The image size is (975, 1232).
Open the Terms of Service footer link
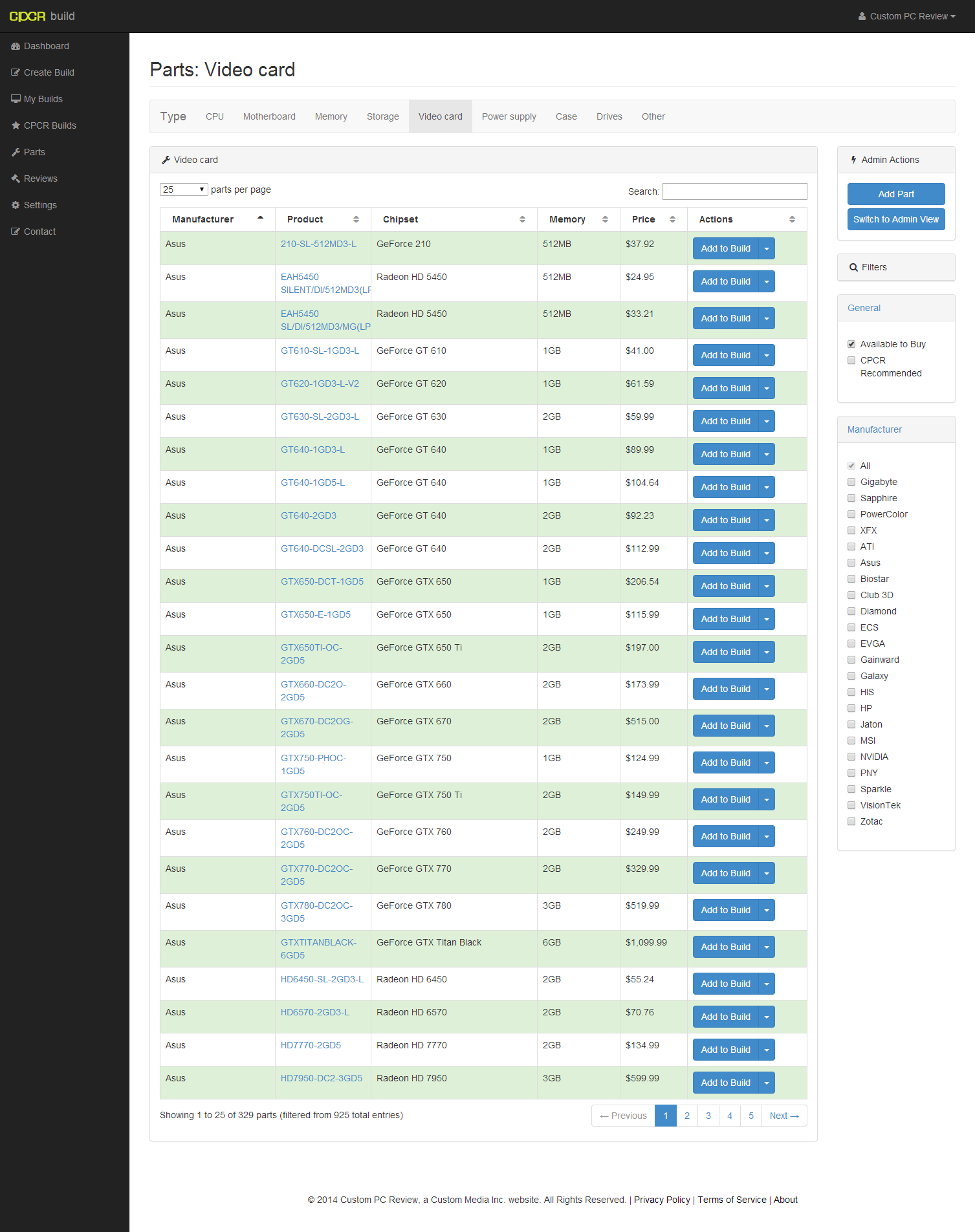point(732,1200)
